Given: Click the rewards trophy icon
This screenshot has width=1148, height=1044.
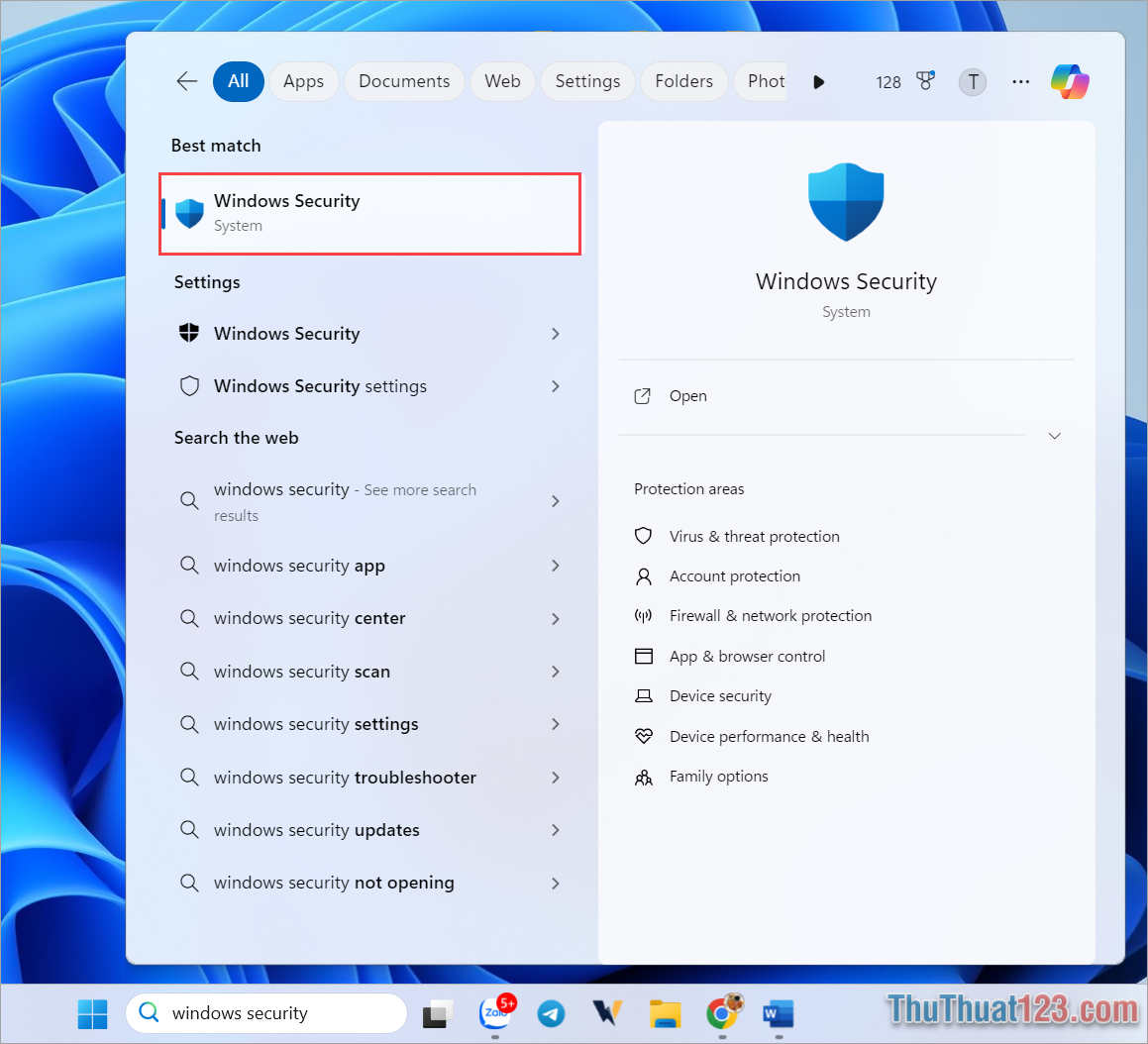Looking at the screenshot, I should (926, 81).
